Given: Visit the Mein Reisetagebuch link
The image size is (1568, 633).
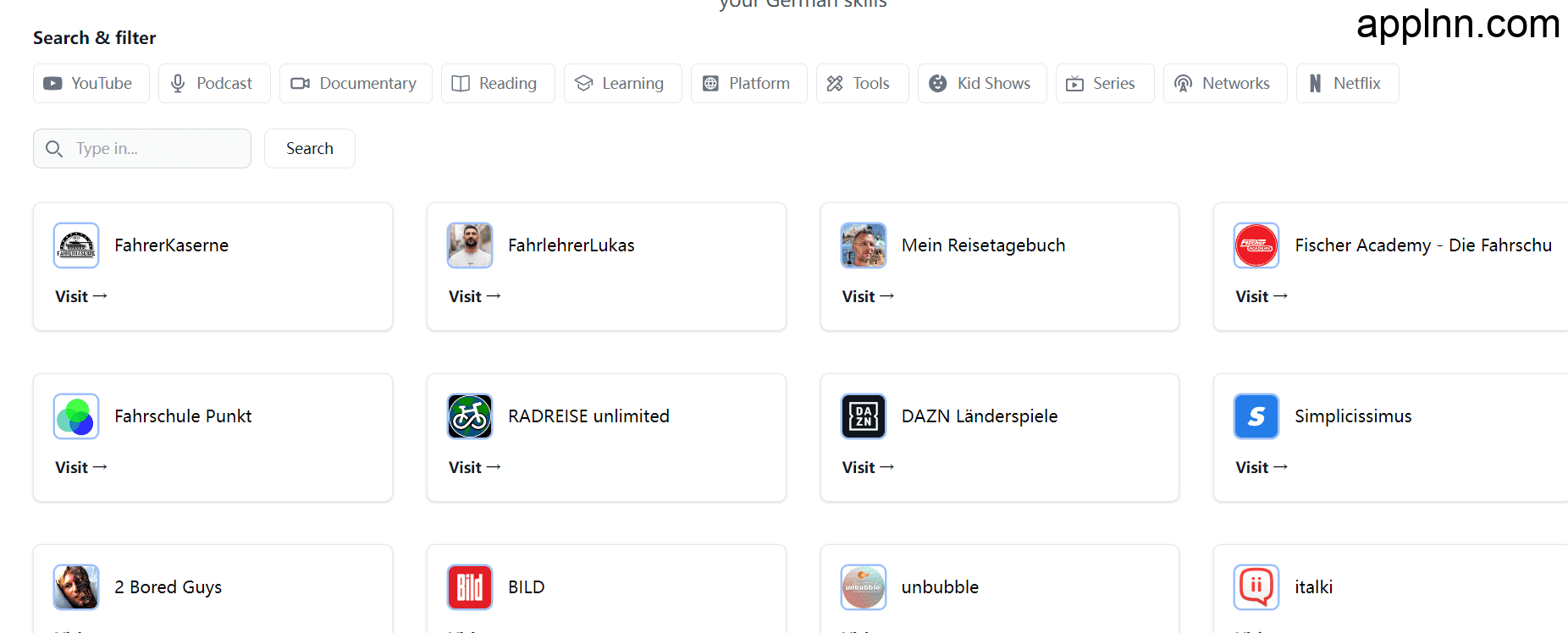Looking at the screenshot, I should pos(868,297).
